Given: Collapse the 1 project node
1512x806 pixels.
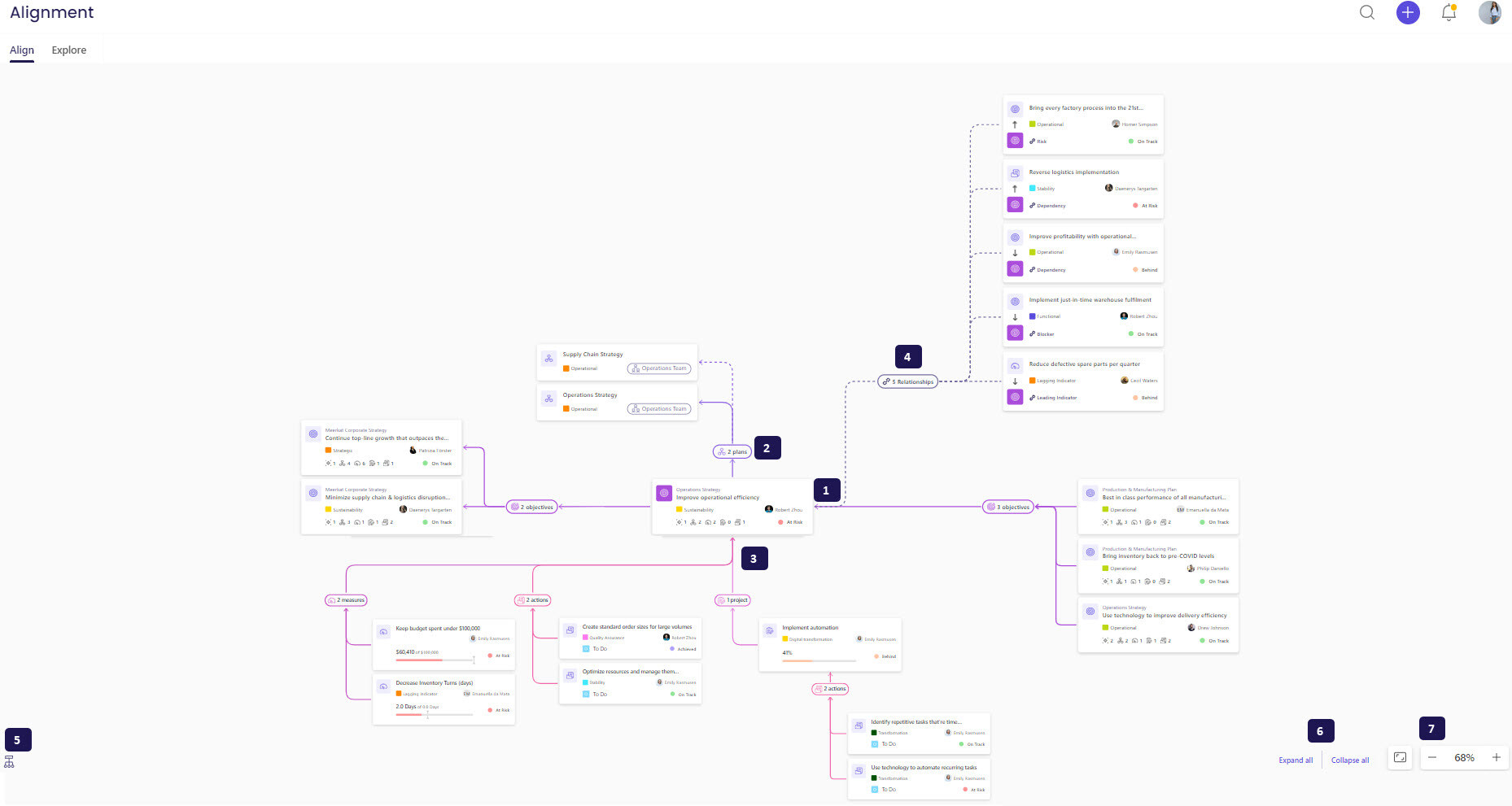Looking at the screenshot, I should tap(733, 600).
